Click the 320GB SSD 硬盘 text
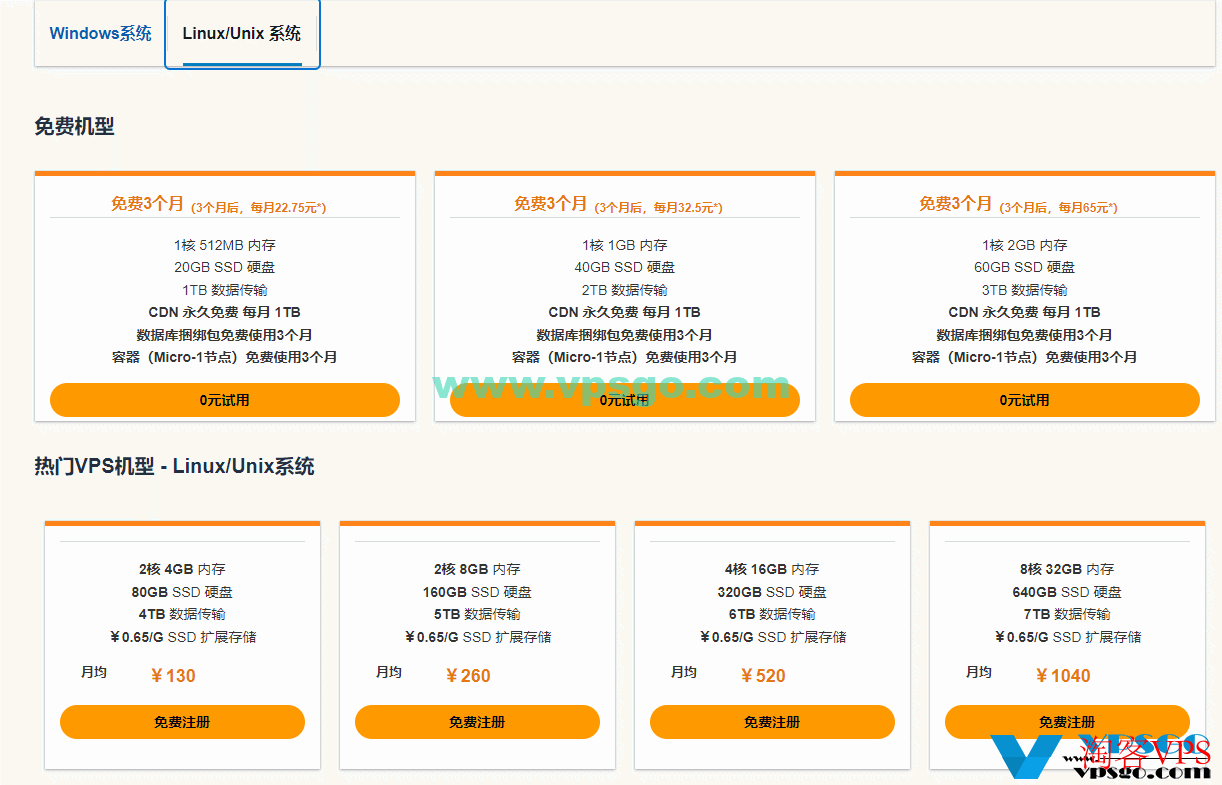This screenshot has width=1222, height=785. point(772,592)
